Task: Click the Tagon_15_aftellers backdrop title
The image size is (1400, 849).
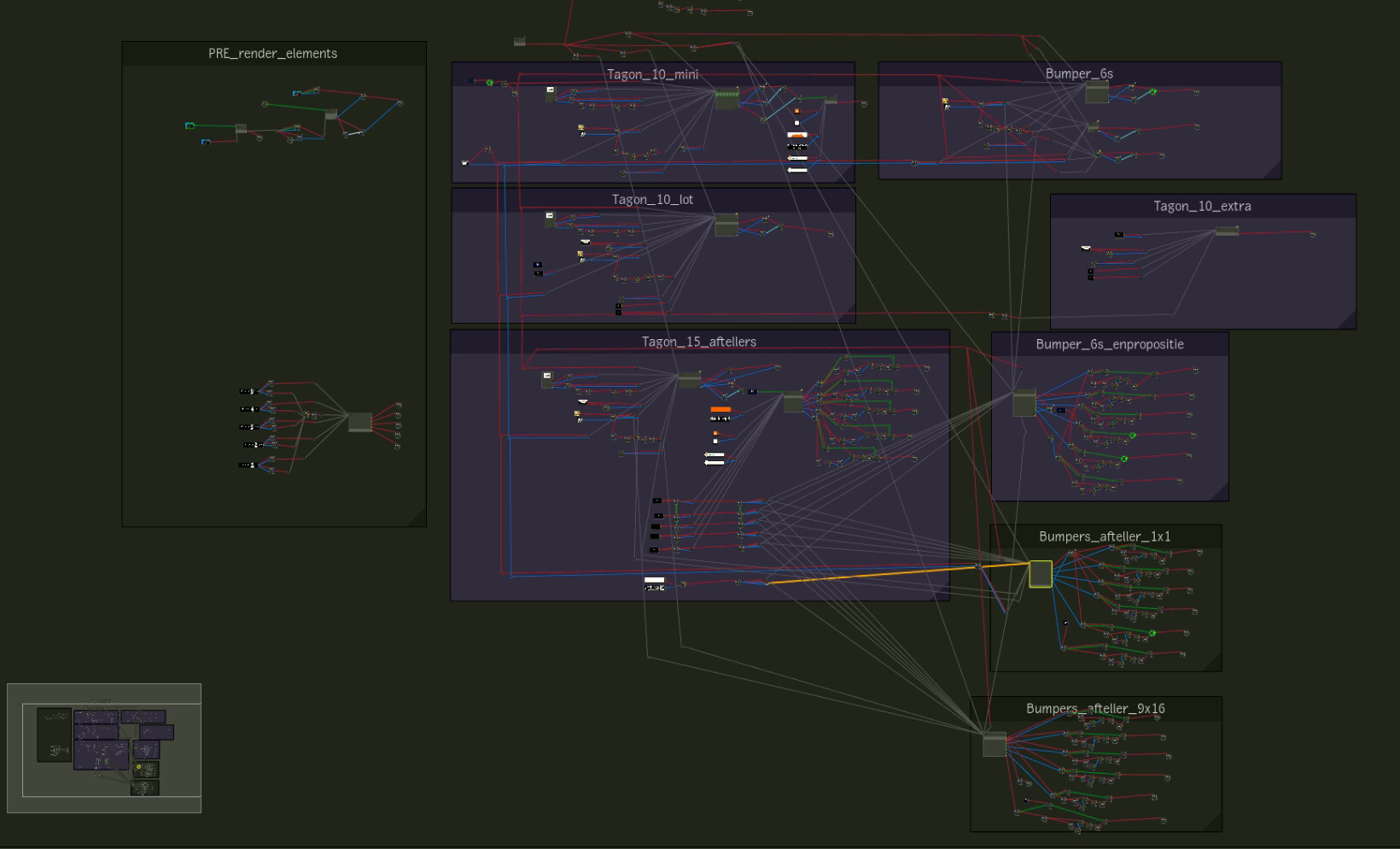Action: 699,342
